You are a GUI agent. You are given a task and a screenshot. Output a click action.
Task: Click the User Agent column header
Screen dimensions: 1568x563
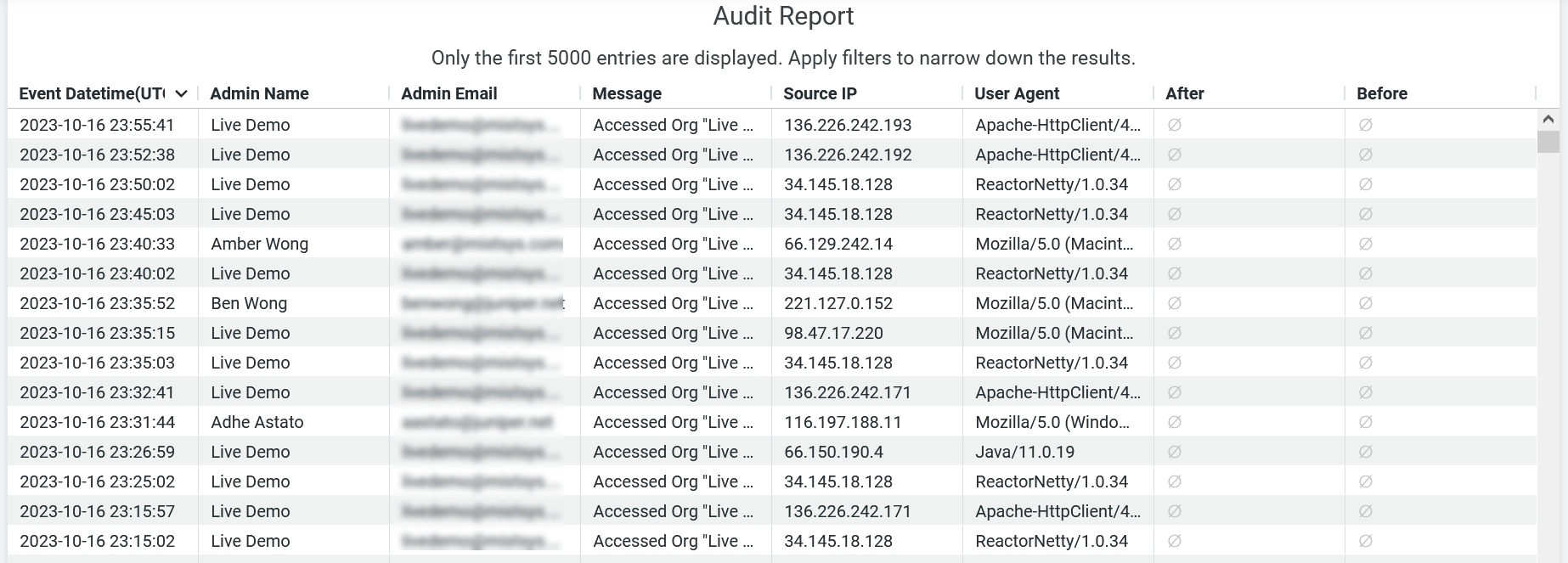(1017, 93)
